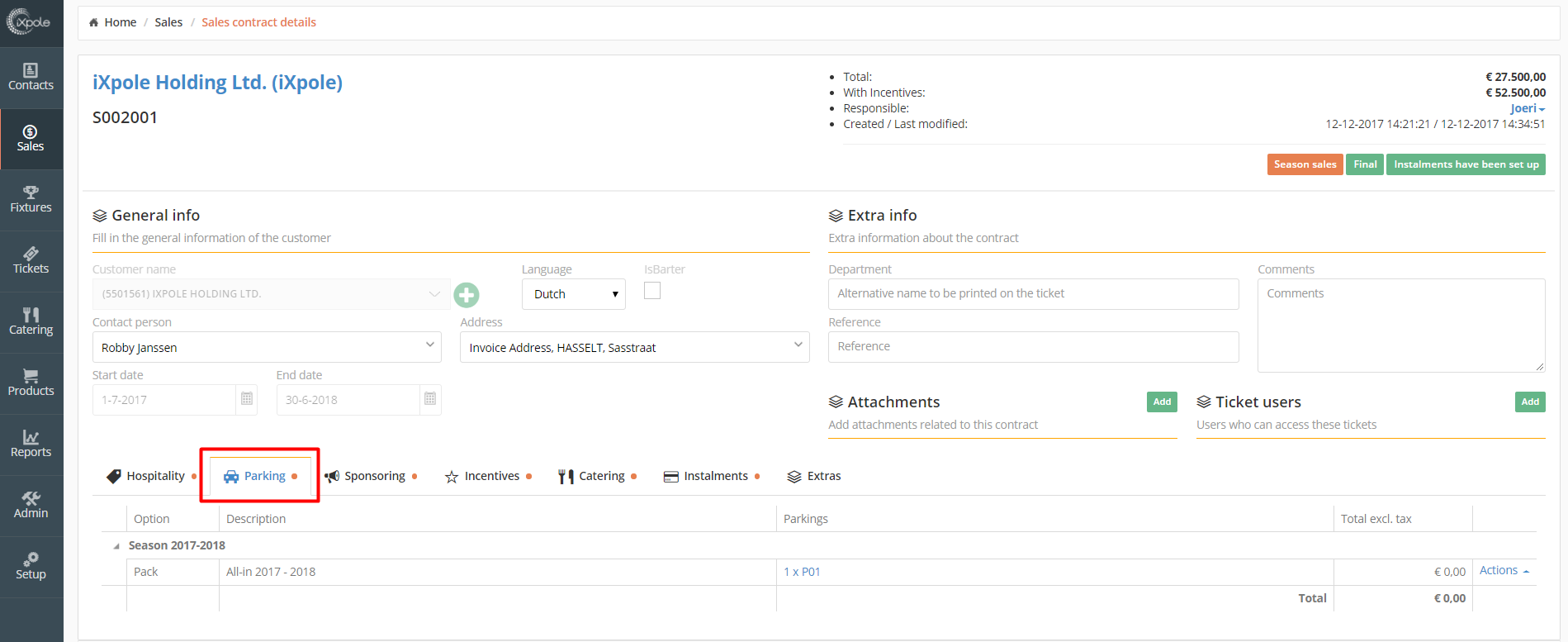
Task: Switch to the Instalments tab
Action: pos(711,476)
